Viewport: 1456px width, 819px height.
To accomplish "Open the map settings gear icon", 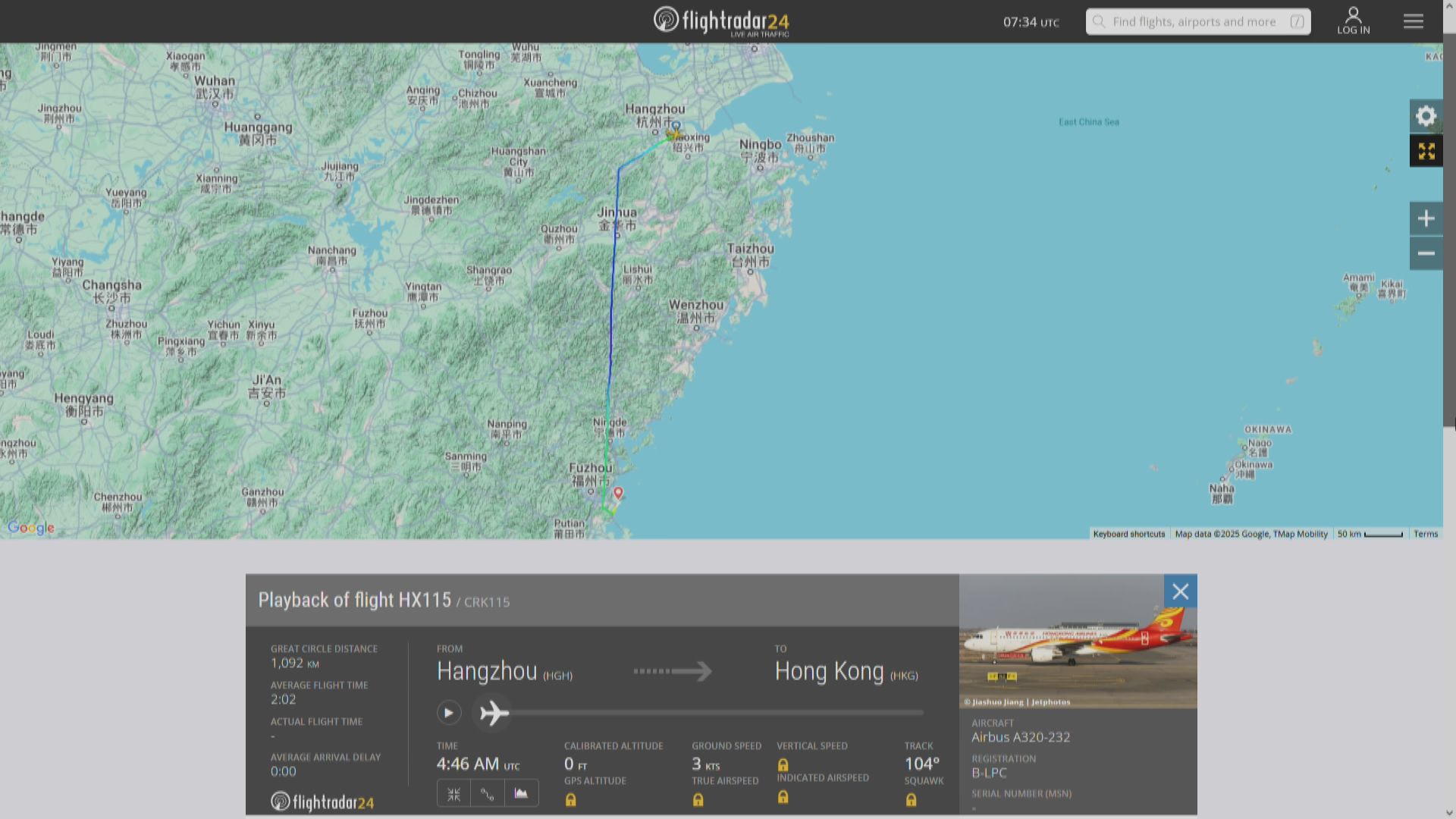I will coord(1426,116).
